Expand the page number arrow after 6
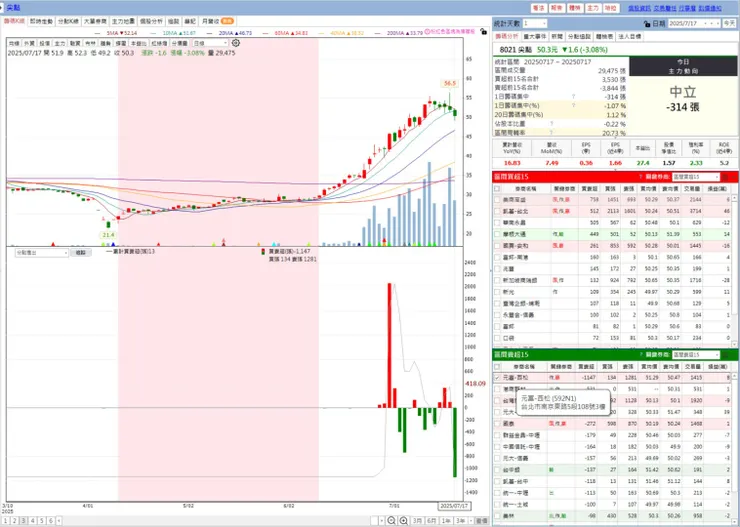The width and height of the screenshot is (740, 527). click(x=59, y=521)
